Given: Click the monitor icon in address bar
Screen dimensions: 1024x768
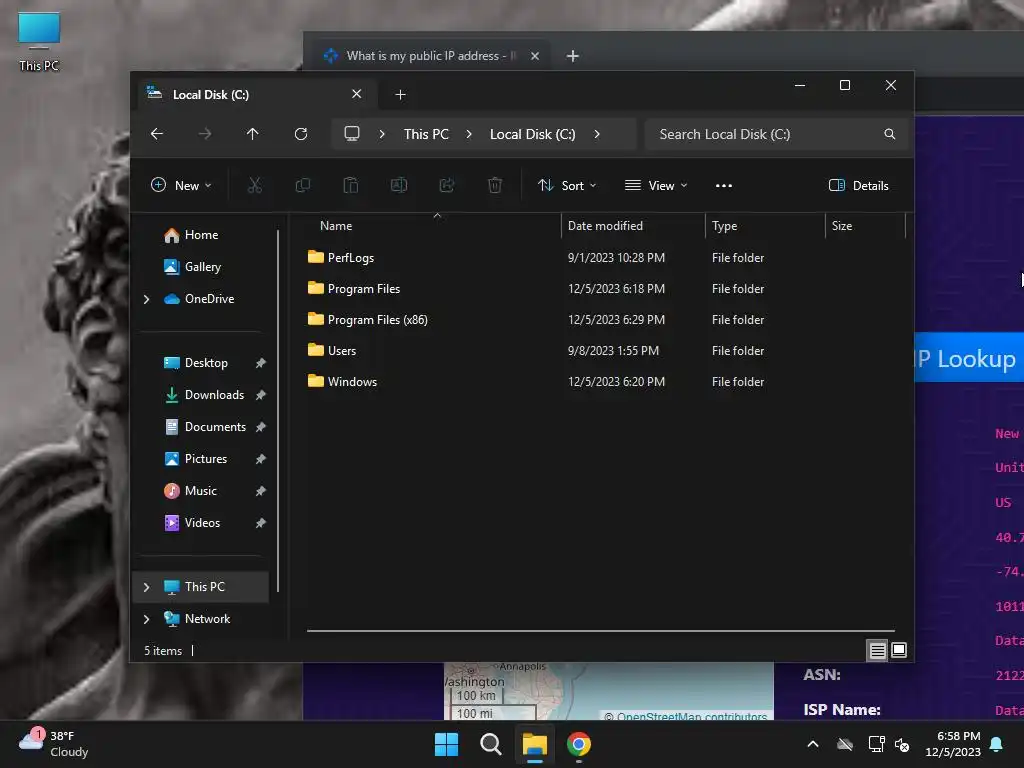Looking at the screenshot, I should 352,134.
